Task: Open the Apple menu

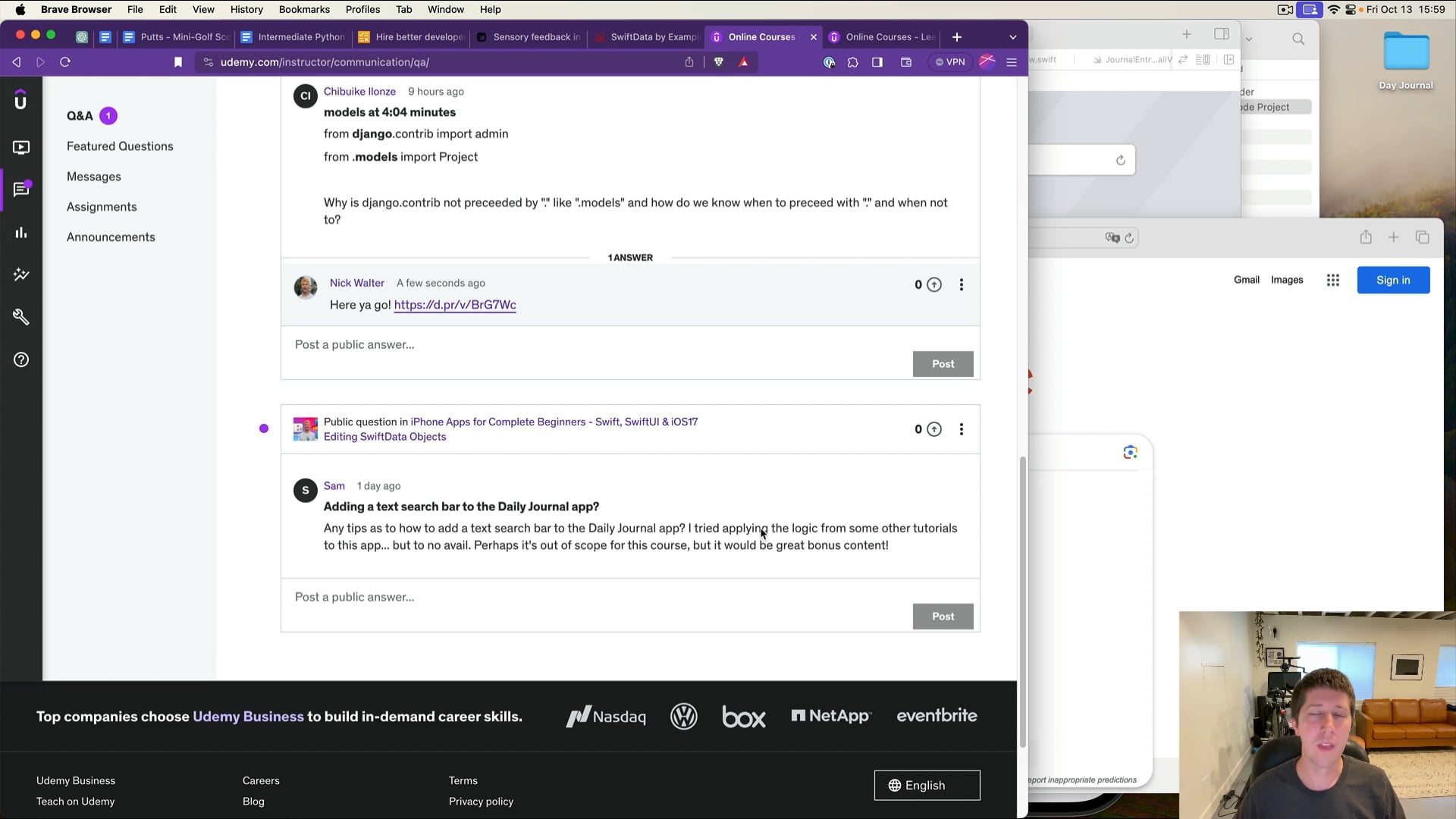Action: [x=20, y=10]
